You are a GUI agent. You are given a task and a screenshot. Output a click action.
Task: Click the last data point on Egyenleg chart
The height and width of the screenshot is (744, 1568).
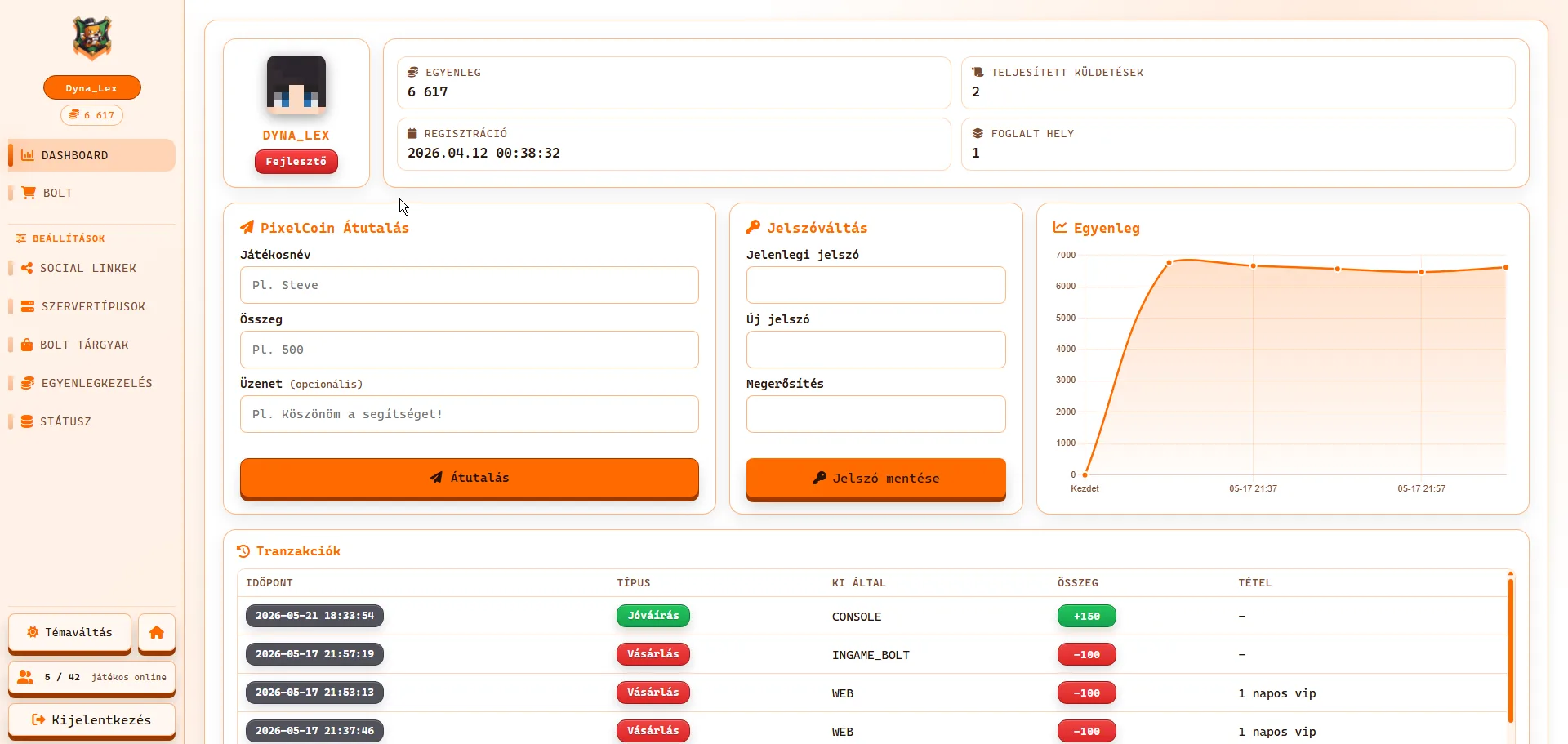coord(1506,267)
